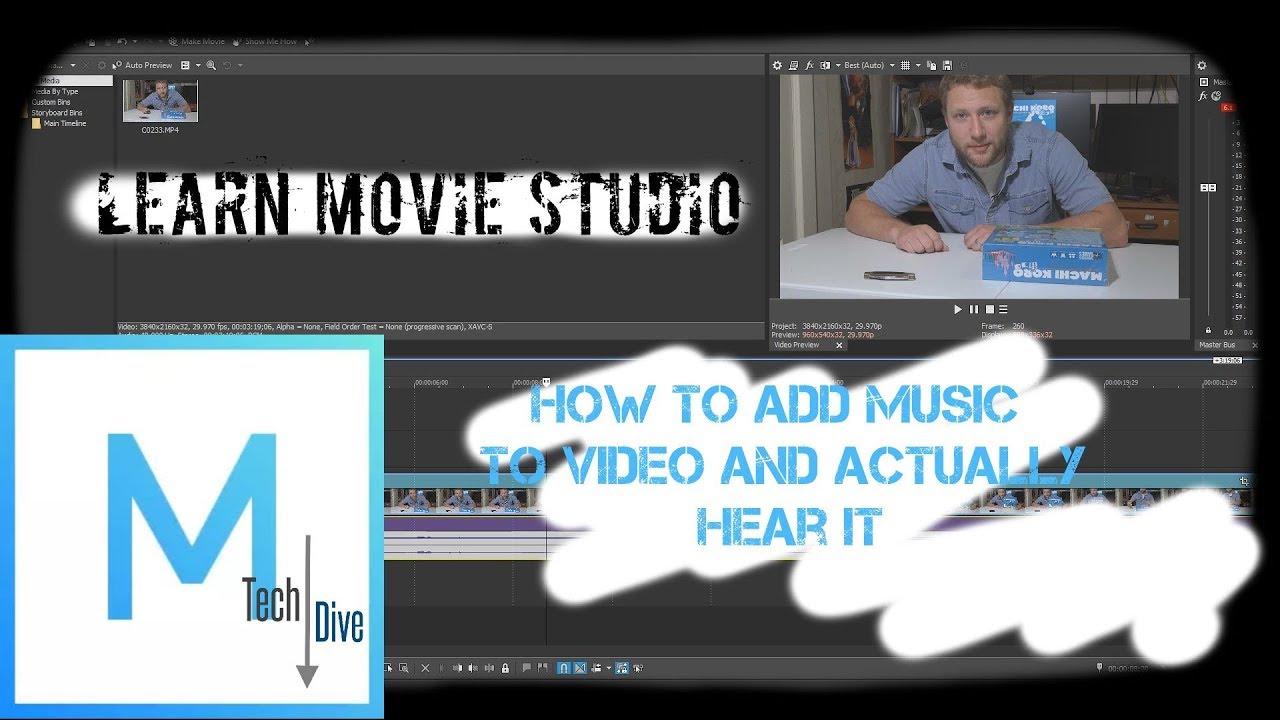This screenshot has width=1280, height=720.
Task: Click Master Bus automation settings icon
Action: click(x=1216, y=96)
